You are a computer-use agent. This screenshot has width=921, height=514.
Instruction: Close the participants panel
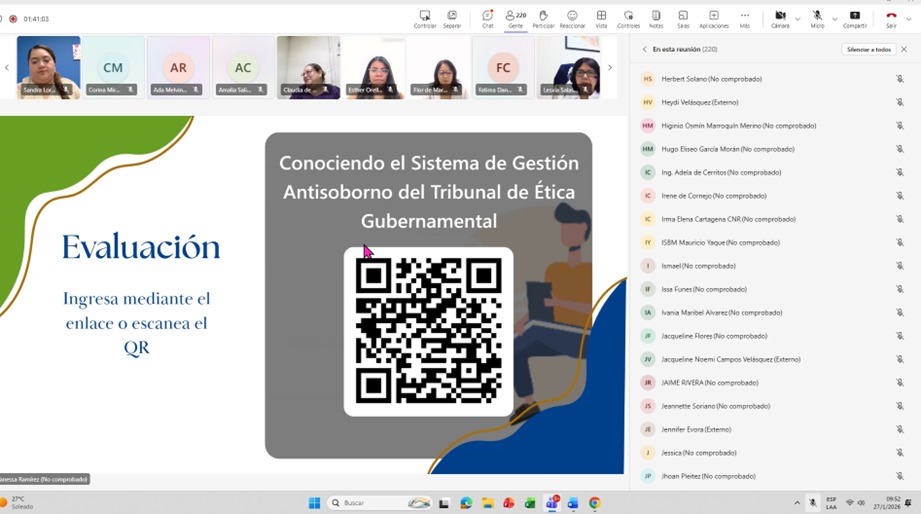904,49
